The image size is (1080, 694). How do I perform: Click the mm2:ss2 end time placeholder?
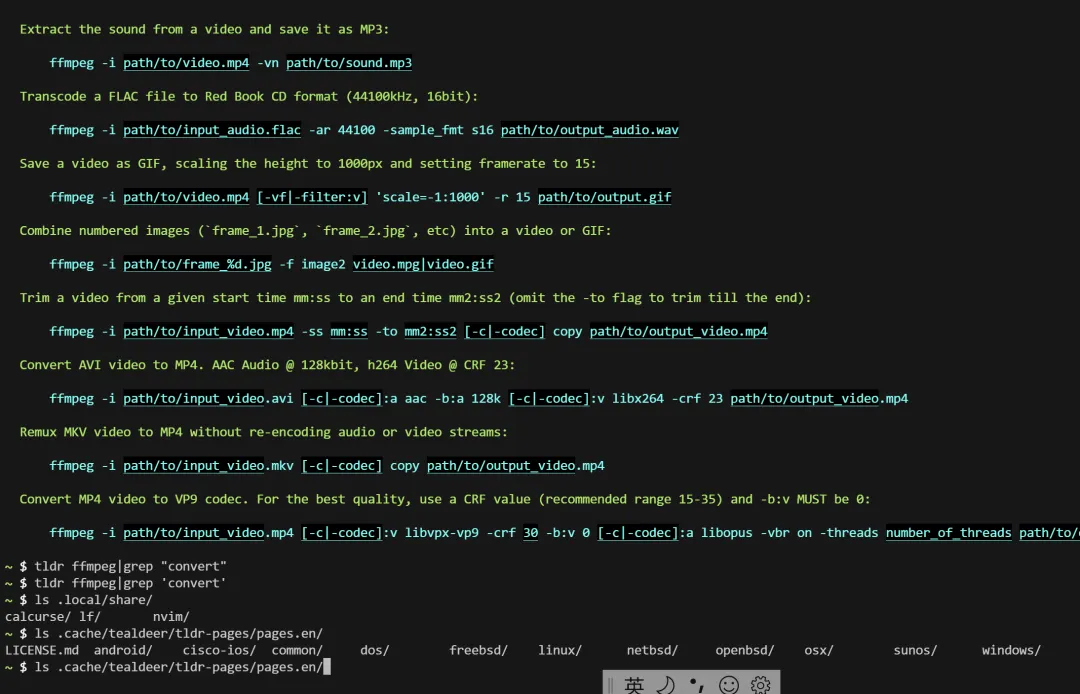tap(430, 331)
